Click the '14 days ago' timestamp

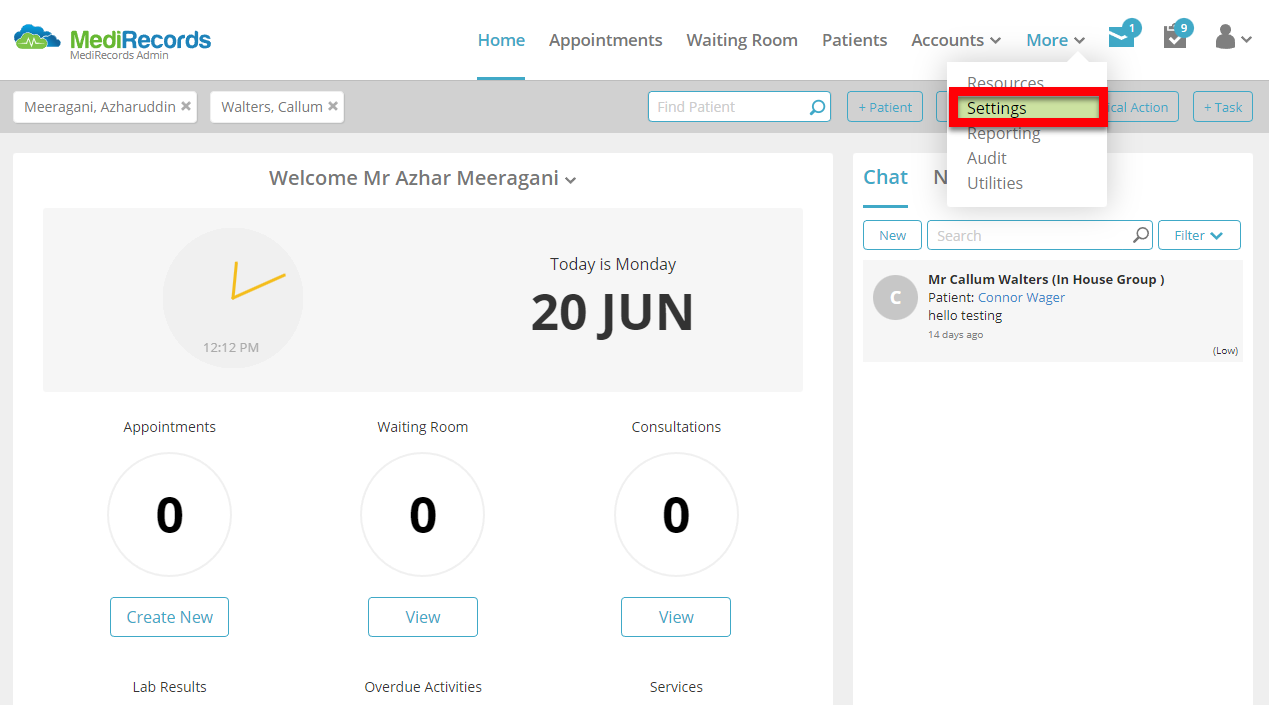click(x=955, y=334)
